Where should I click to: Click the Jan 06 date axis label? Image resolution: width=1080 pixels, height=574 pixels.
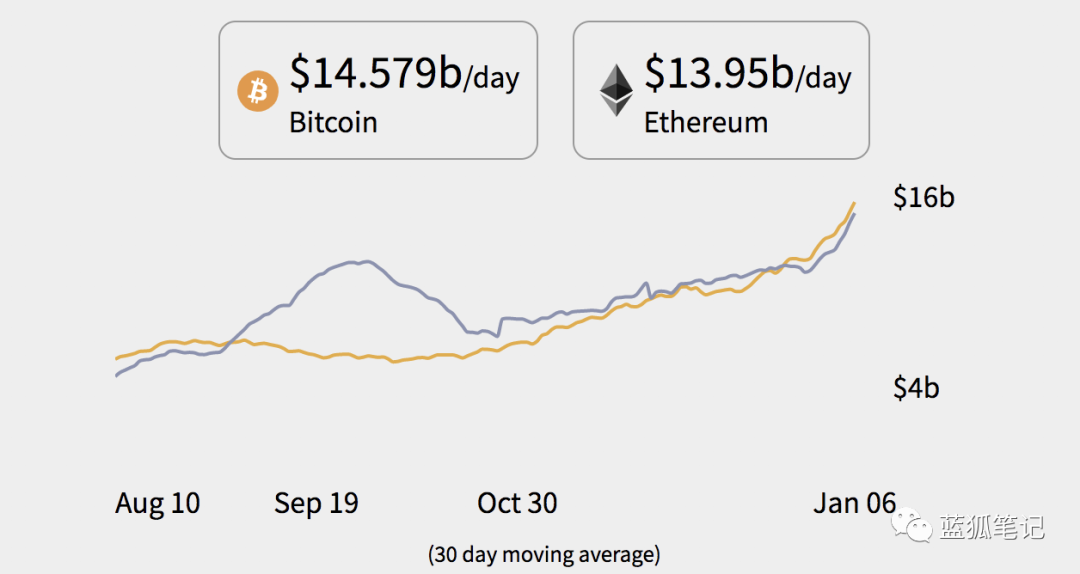click(x=855, y=503)
